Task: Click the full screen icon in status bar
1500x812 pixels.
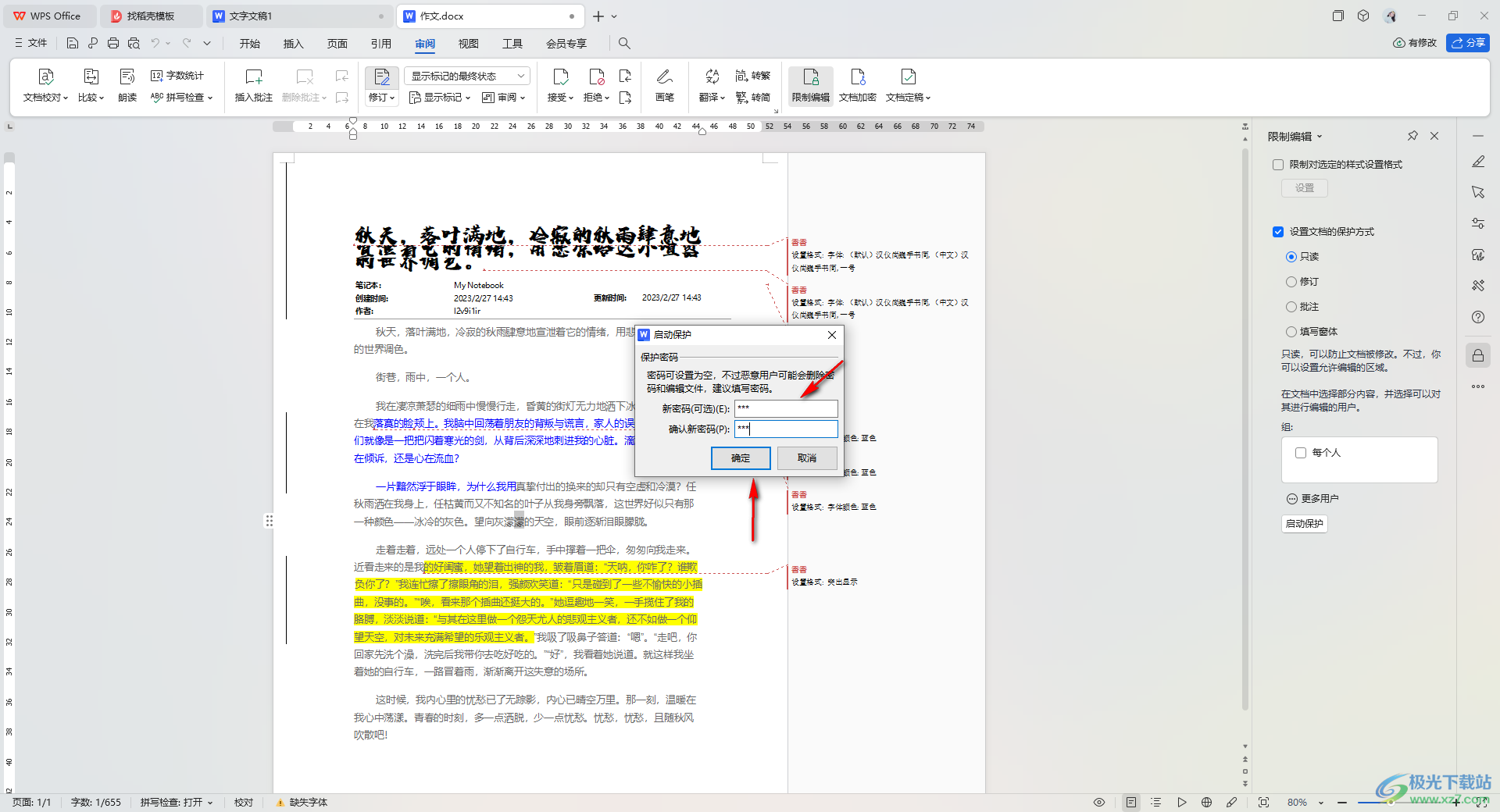Action: (x=1263, y=803)
